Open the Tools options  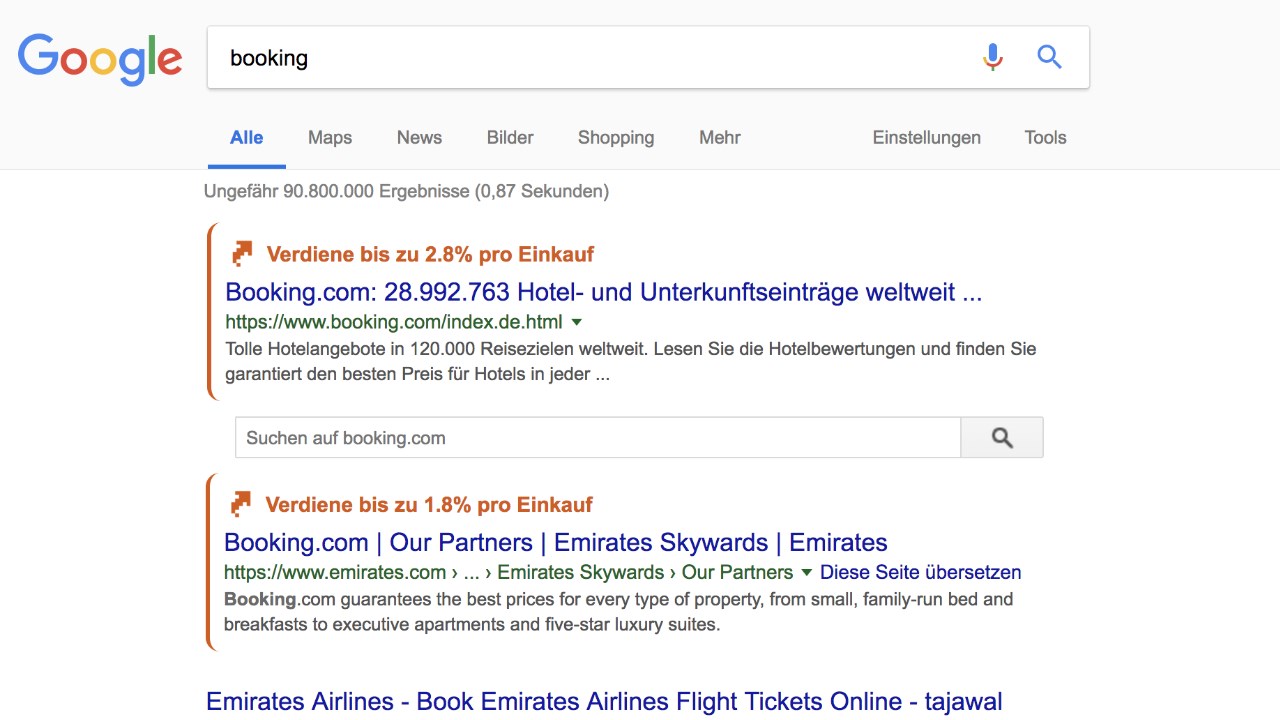coord(1045,138)
